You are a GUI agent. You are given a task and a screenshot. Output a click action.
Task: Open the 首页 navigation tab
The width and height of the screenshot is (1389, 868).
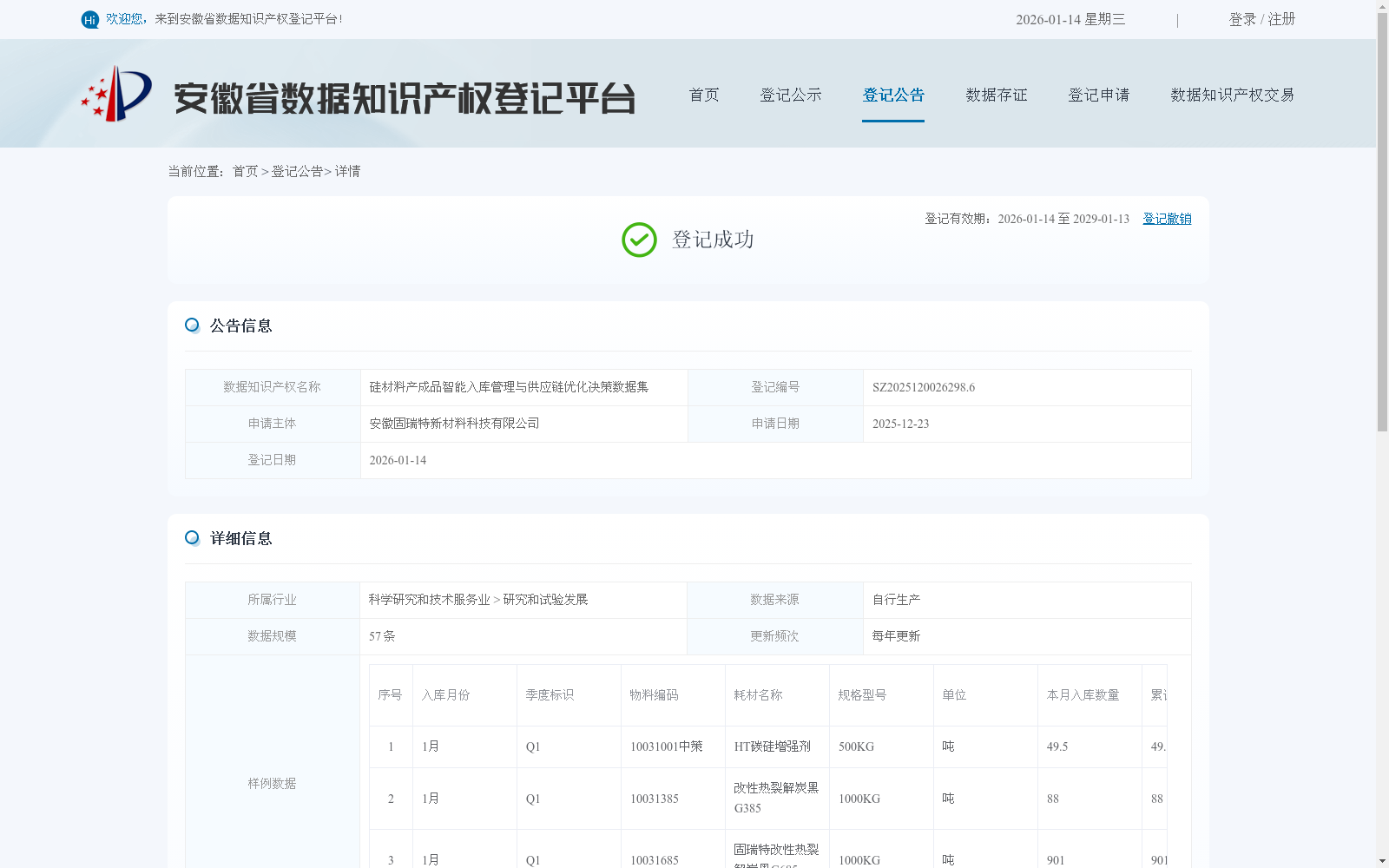click(704, 95)
